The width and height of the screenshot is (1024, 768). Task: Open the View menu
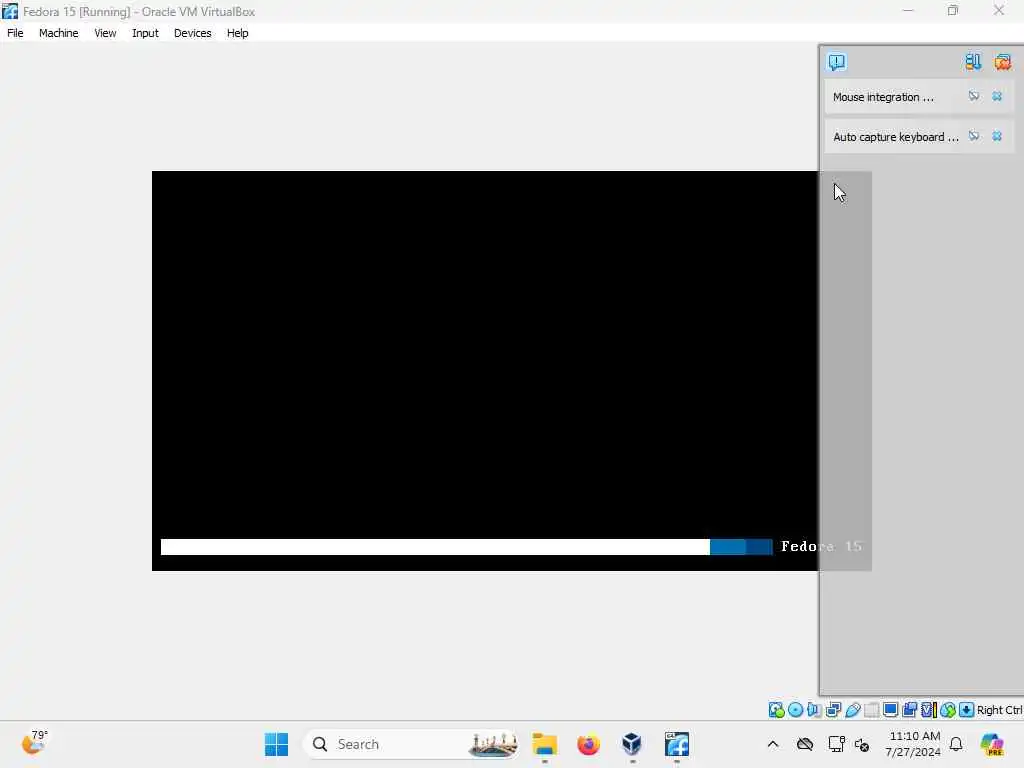click(x=105, y=33)
